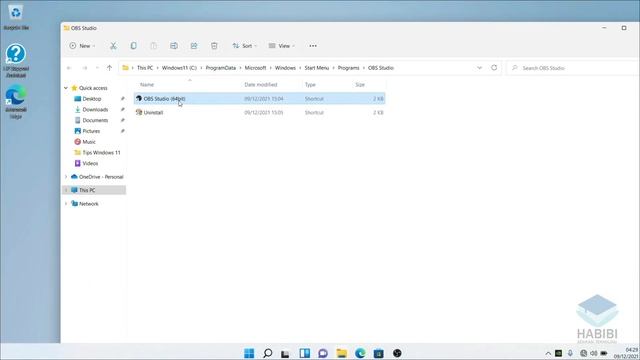Click the folder icon at the address bar start
Viewport: 640px width, 360px height.
click(x=126, y=68)
